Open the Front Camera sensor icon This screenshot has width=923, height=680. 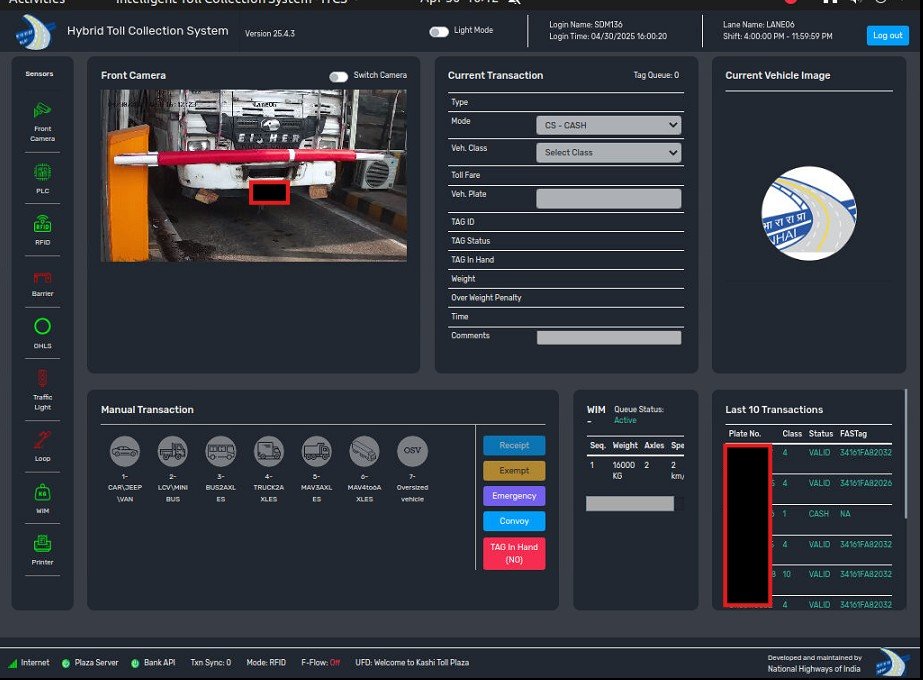(x=42, y=110)
